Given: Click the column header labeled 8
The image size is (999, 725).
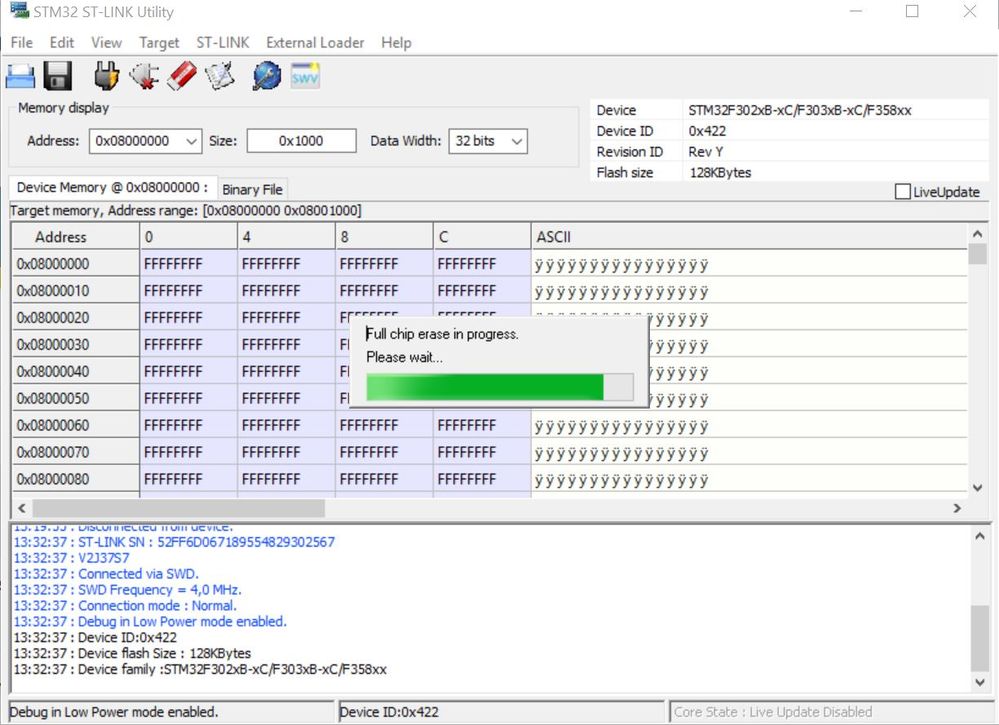Looking at the screenshot, I should tap(385, 237).
